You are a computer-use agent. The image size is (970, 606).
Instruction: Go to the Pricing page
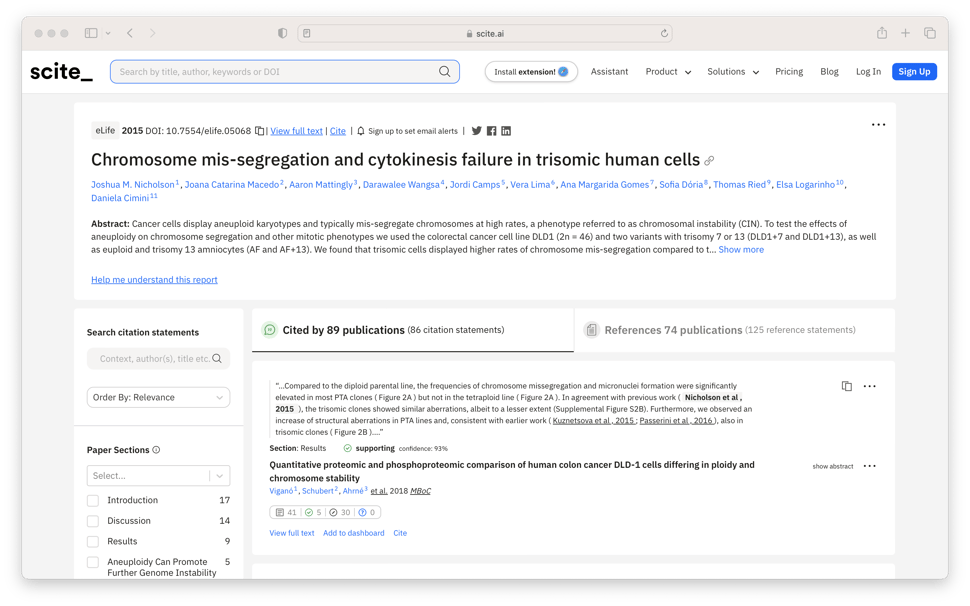coord(789,72)
